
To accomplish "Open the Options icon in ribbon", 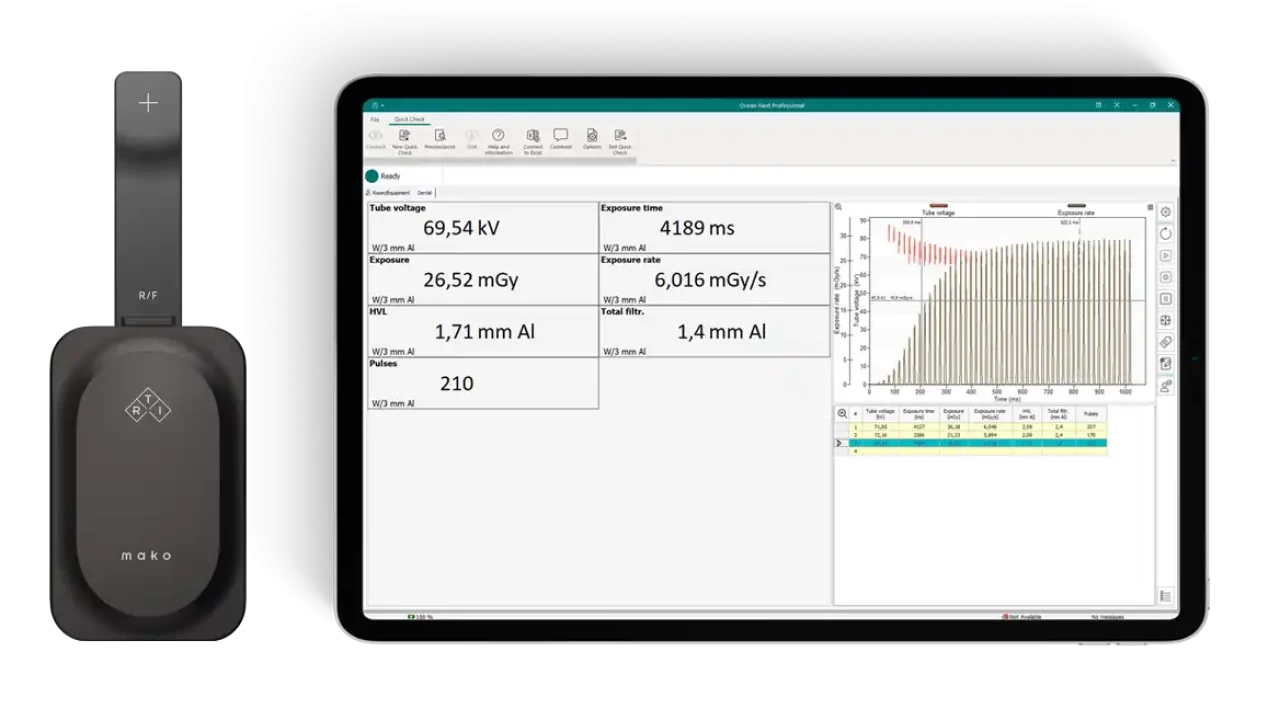I will 592,137.
